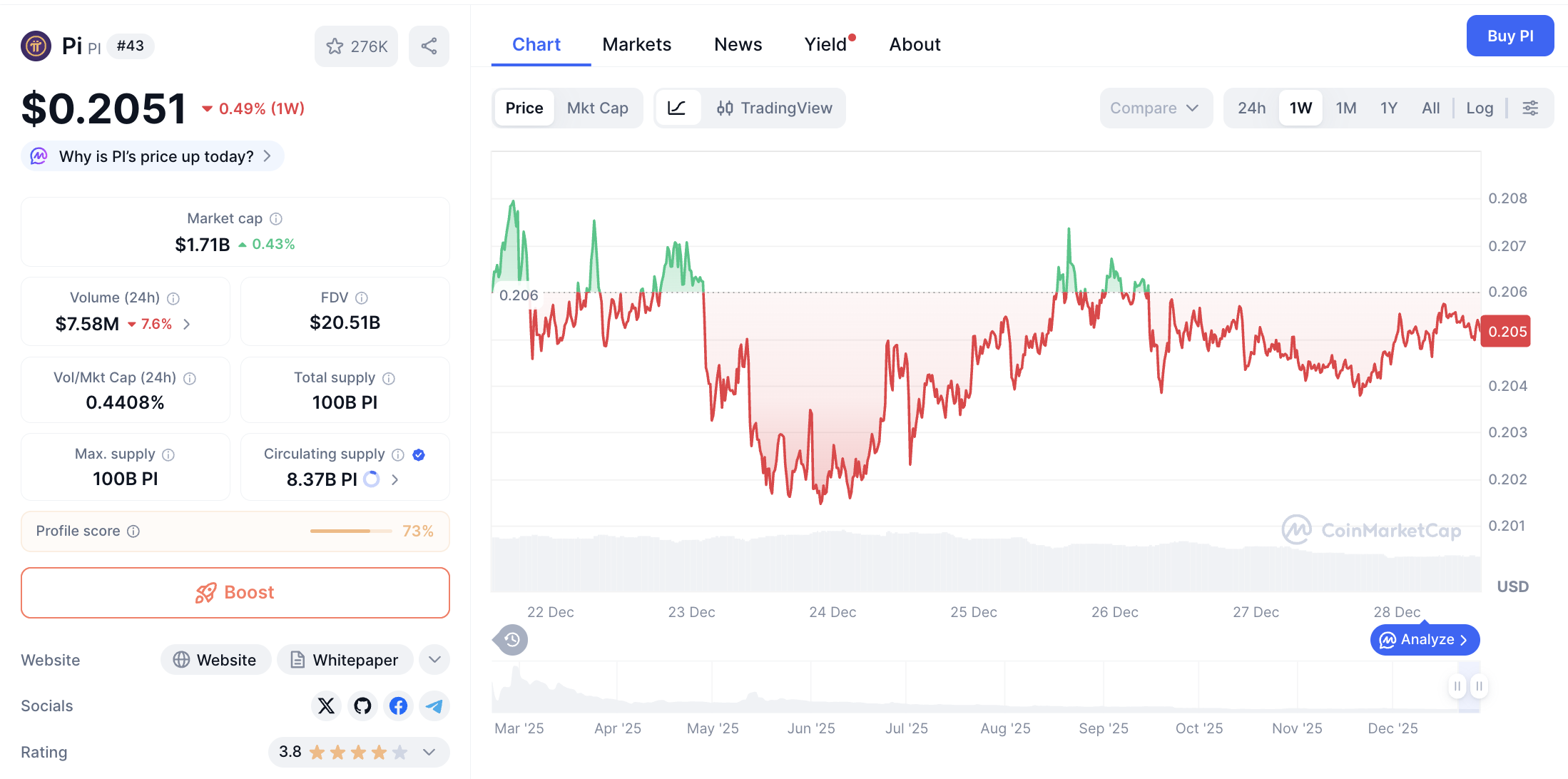
Task: Click the Analyze button on the chart
Action: click(1424, 640)
